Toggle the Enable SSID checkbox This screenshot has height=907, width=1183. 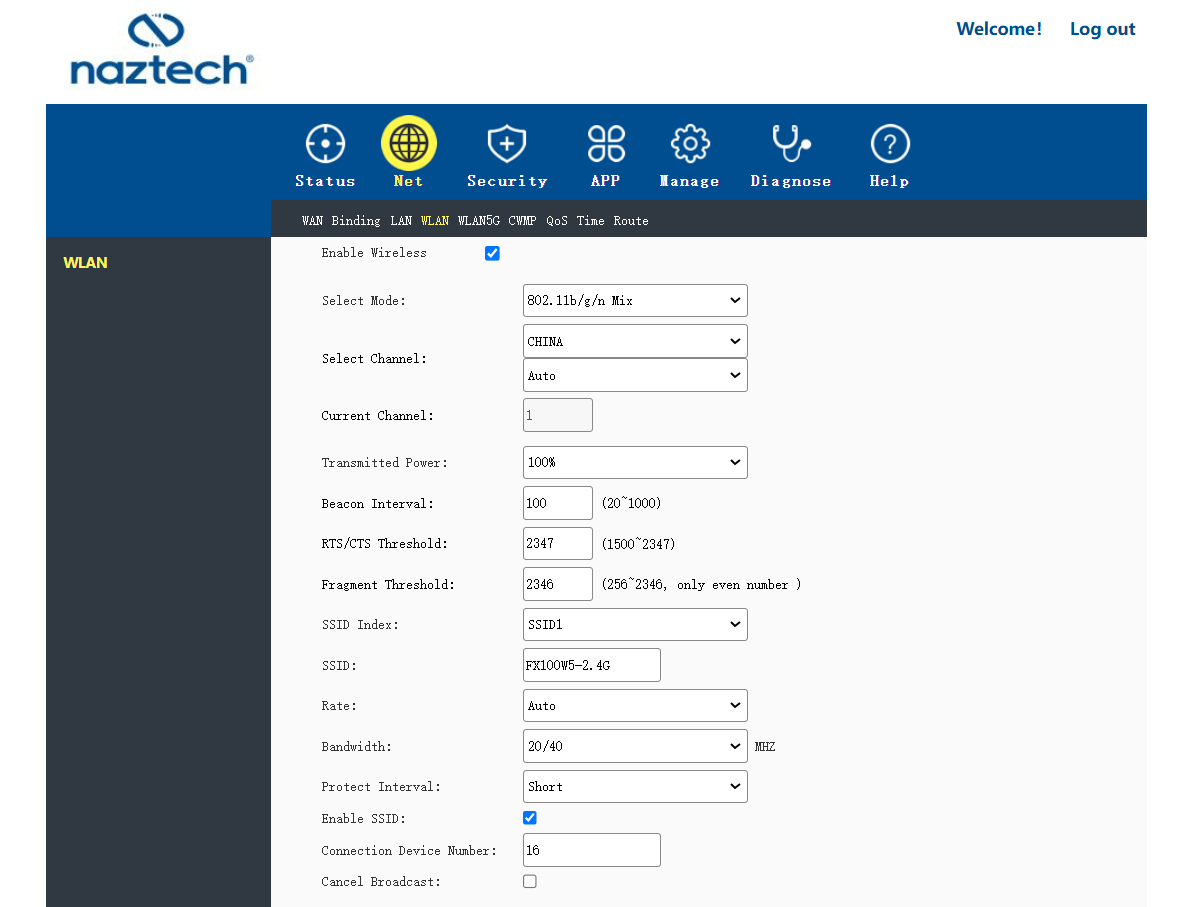tap(530, 818)
